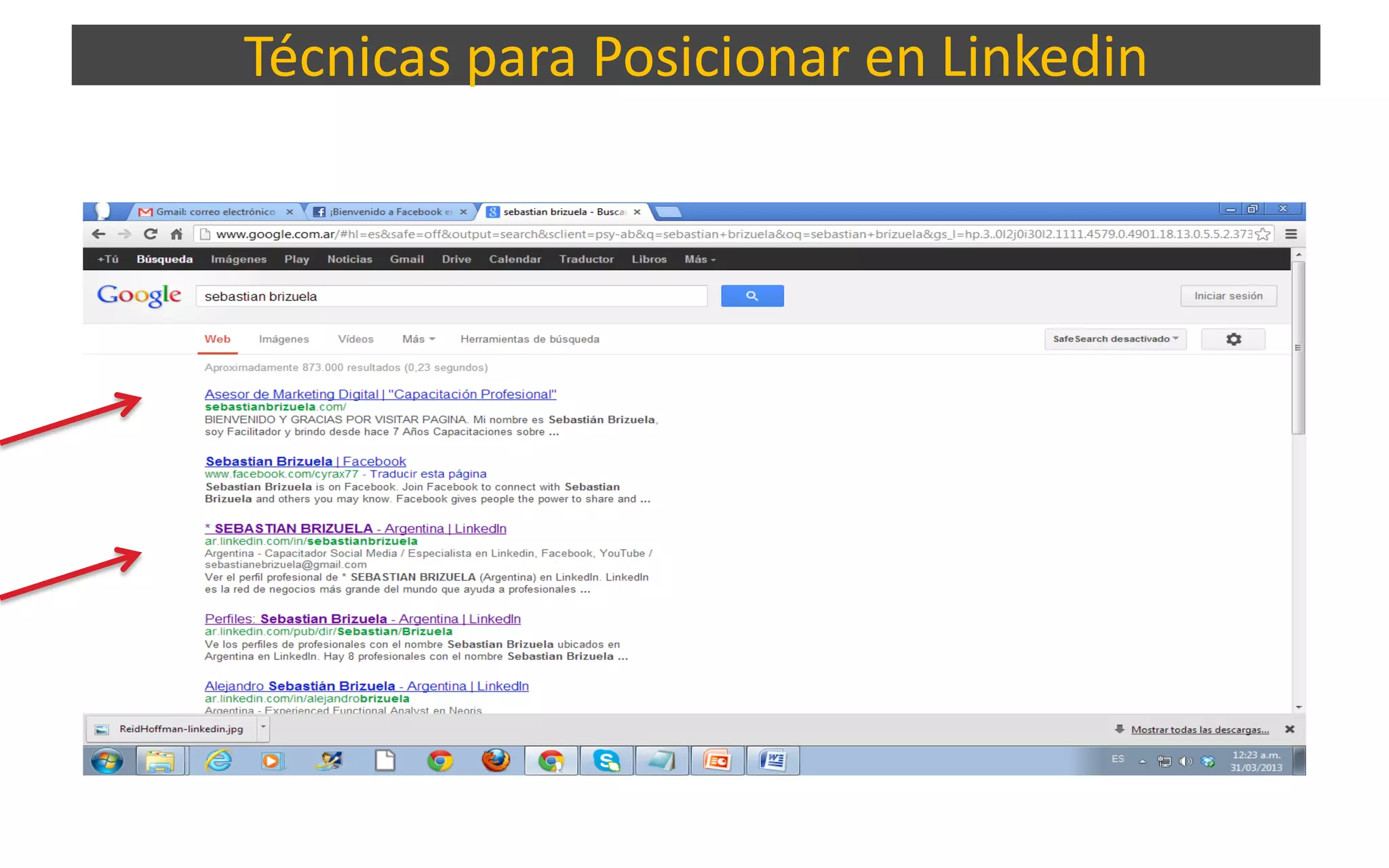Open Skype from the taskbar

click(606, 761)
